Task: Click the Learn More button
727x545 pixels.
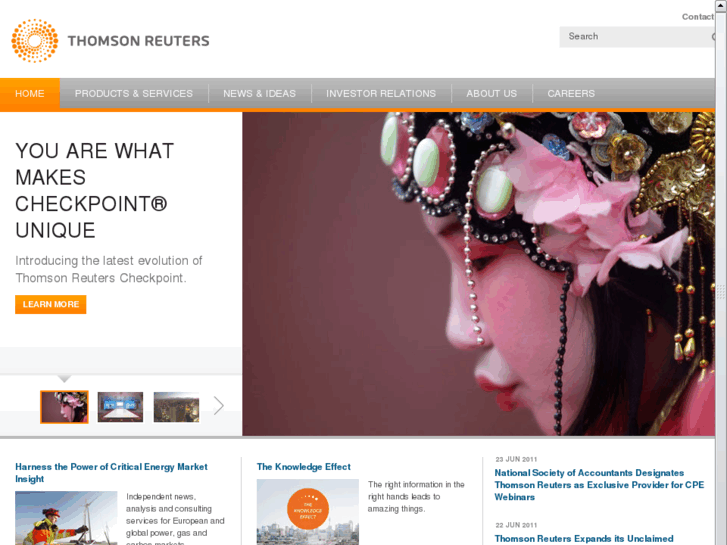Action: click(x=51, y=304)
